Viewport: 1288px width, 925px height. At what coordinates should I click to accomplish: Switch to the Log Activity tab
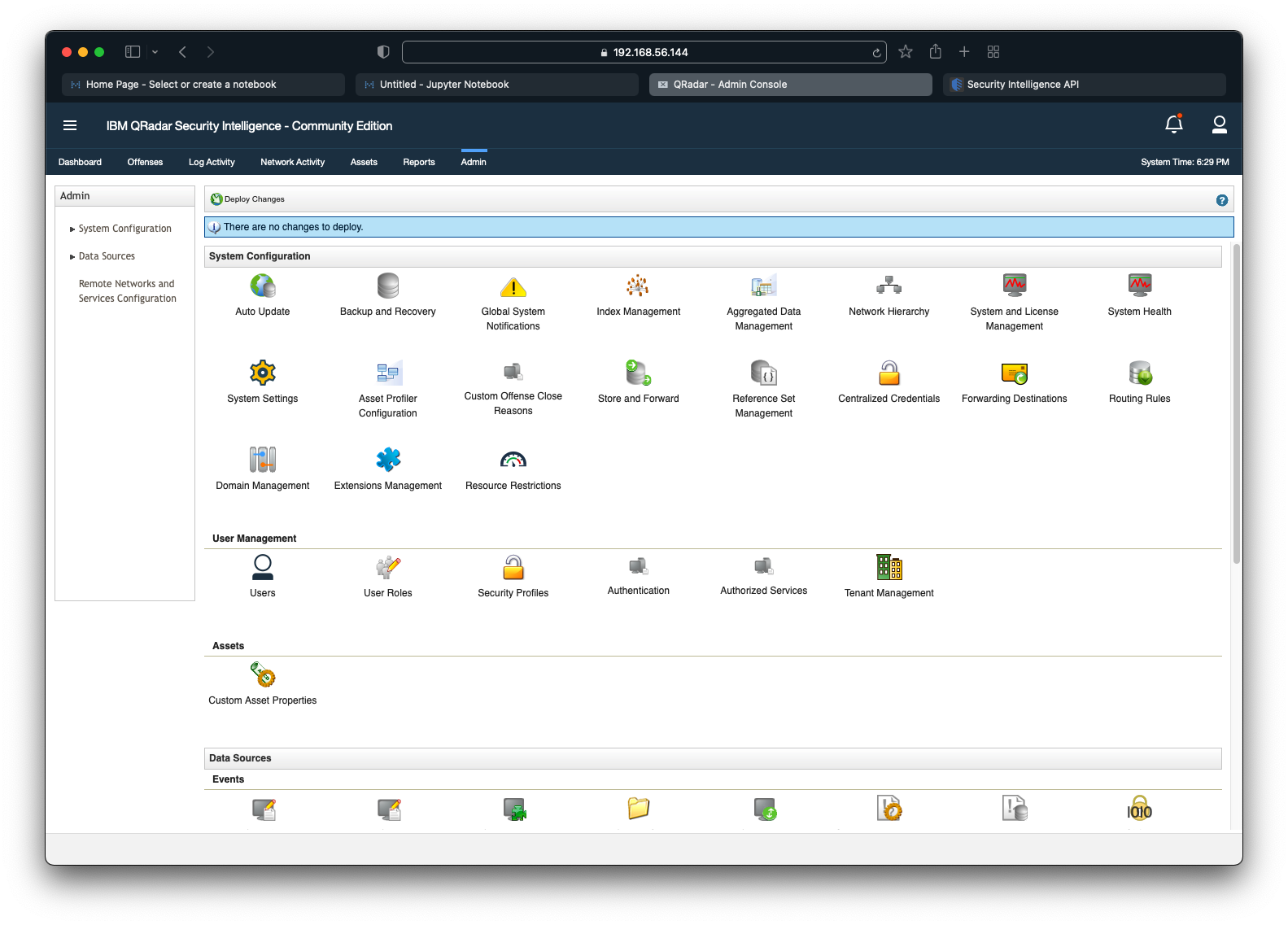(x=212, y=162)
